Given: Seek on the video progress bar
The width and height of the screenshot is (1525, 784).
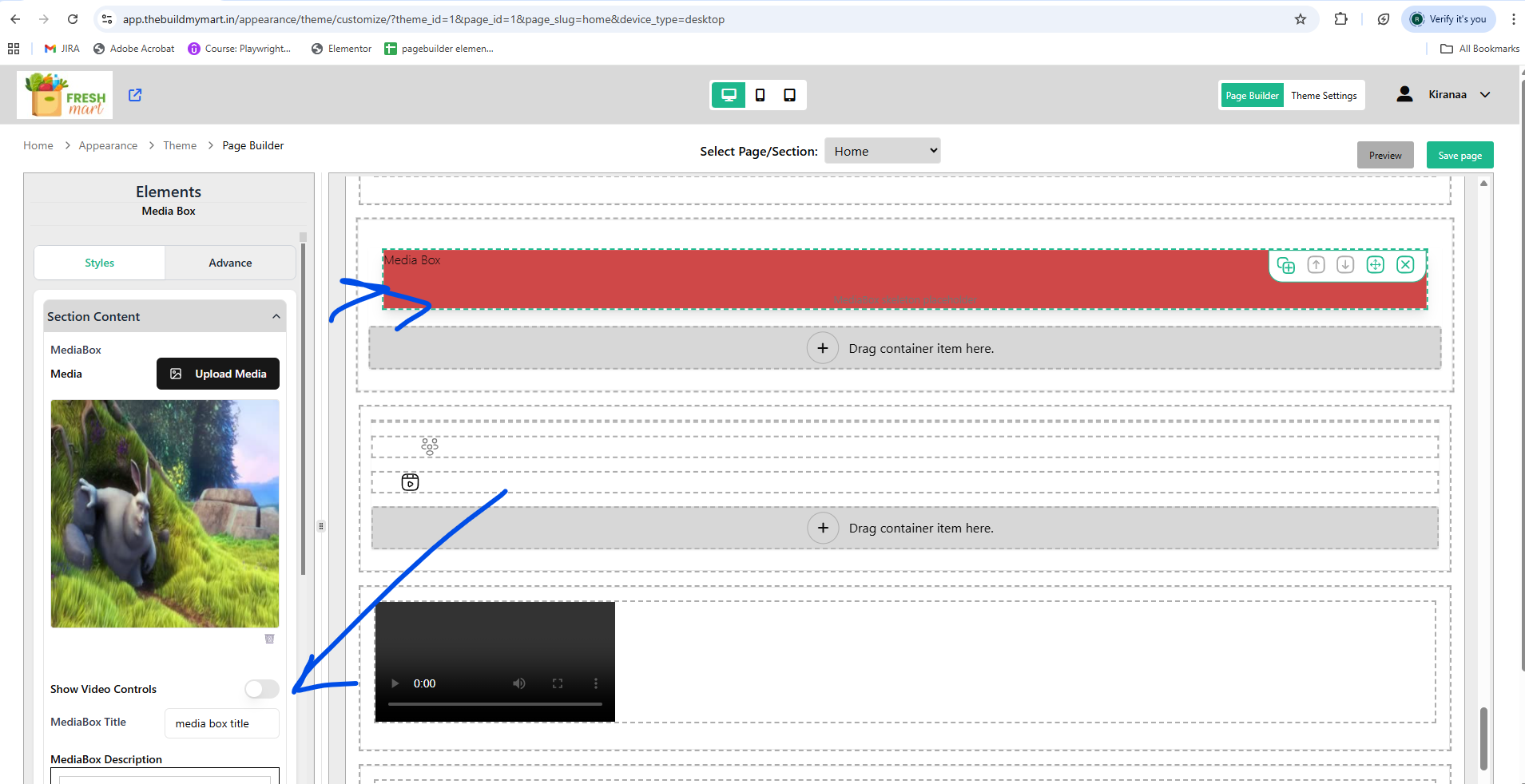Looking at the screenshot, I should coord(495,704).
